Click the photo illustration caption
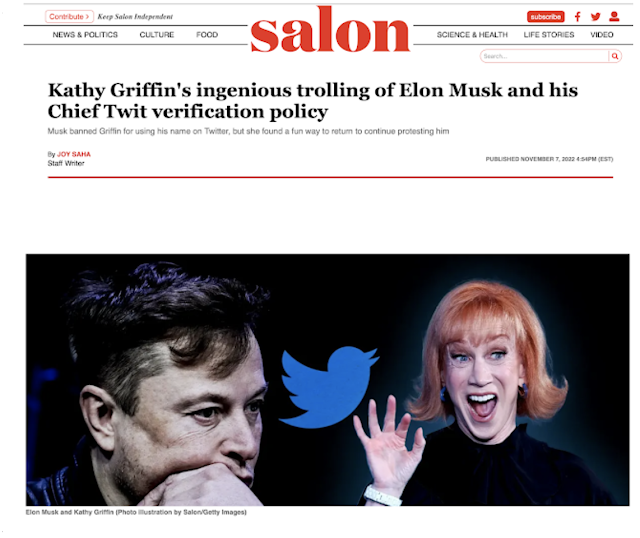Viewport: 640px width, 538px height. (136, 512)
